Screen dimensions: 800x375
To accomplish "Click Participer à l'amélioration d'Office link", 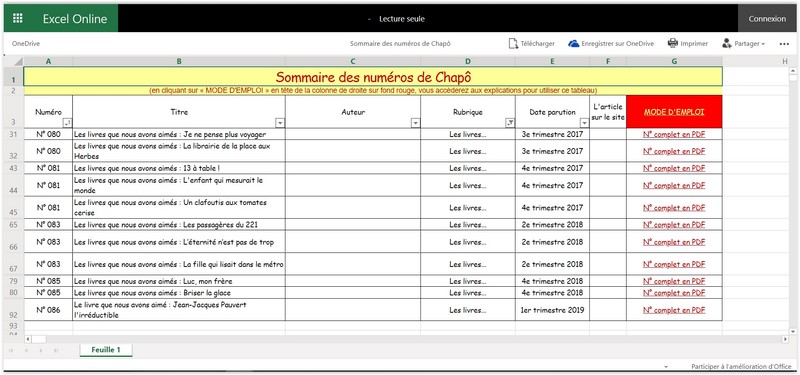I will point(741,366).
